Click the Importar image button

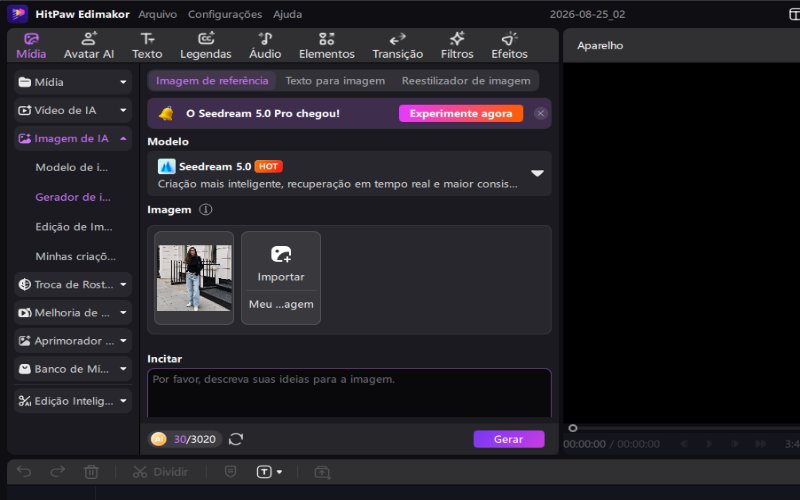281,262
